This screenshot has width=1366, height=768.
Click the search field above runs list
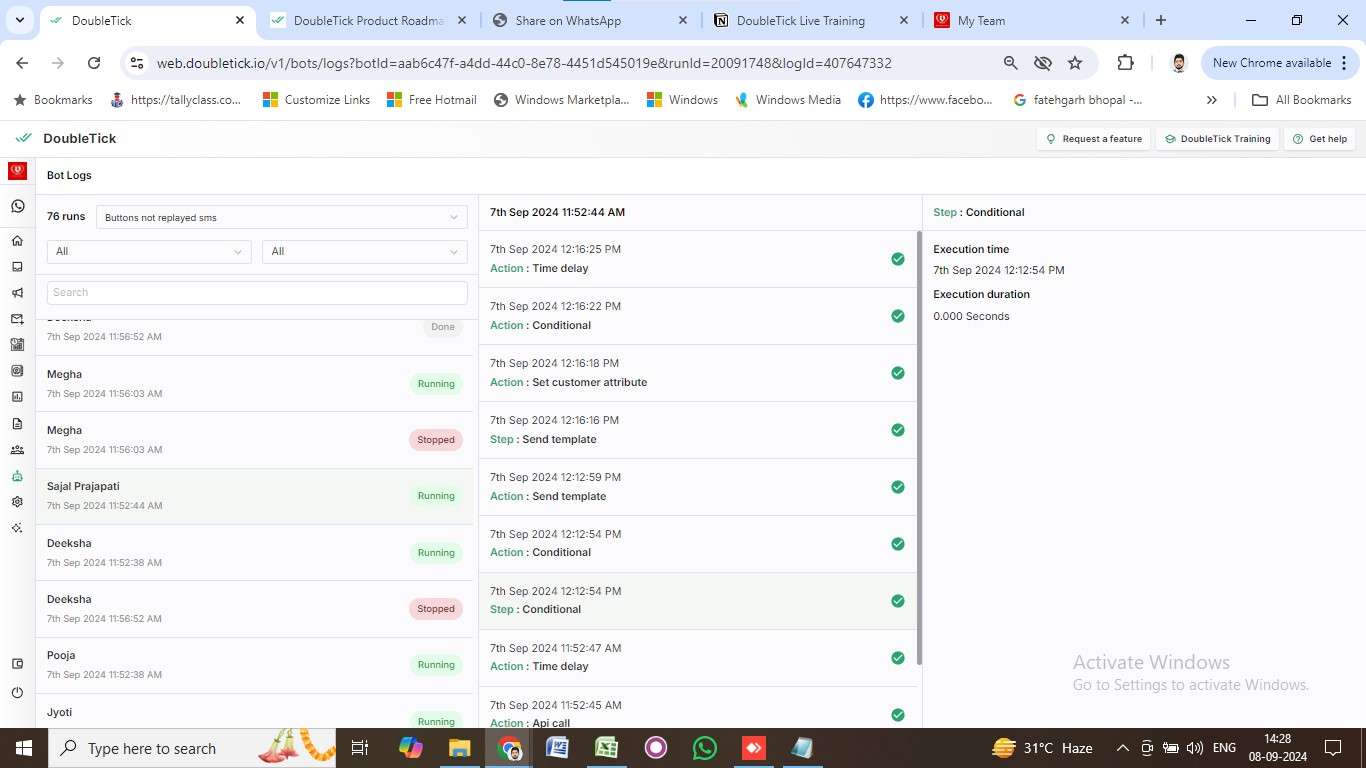tap(257, 292)
